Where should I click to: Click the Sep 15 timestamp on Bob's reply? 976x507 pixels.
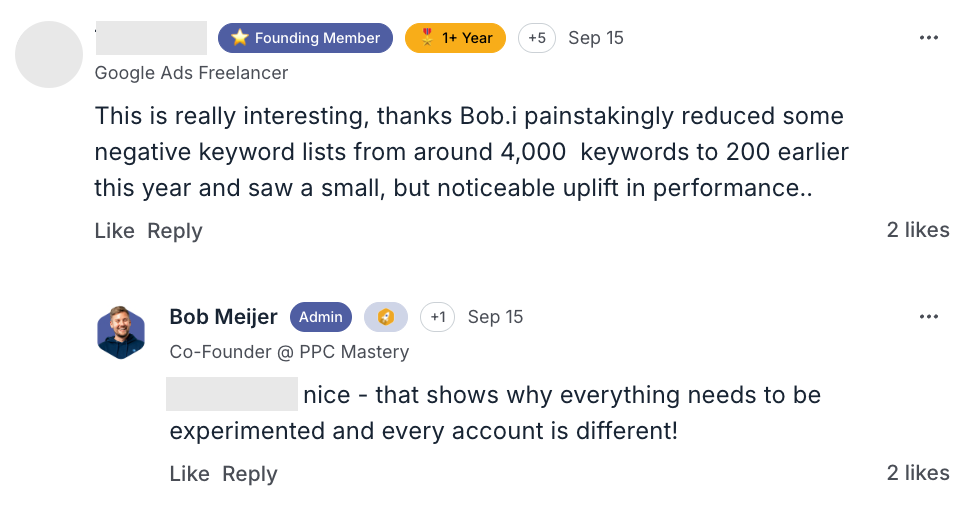tap(495, 317)
